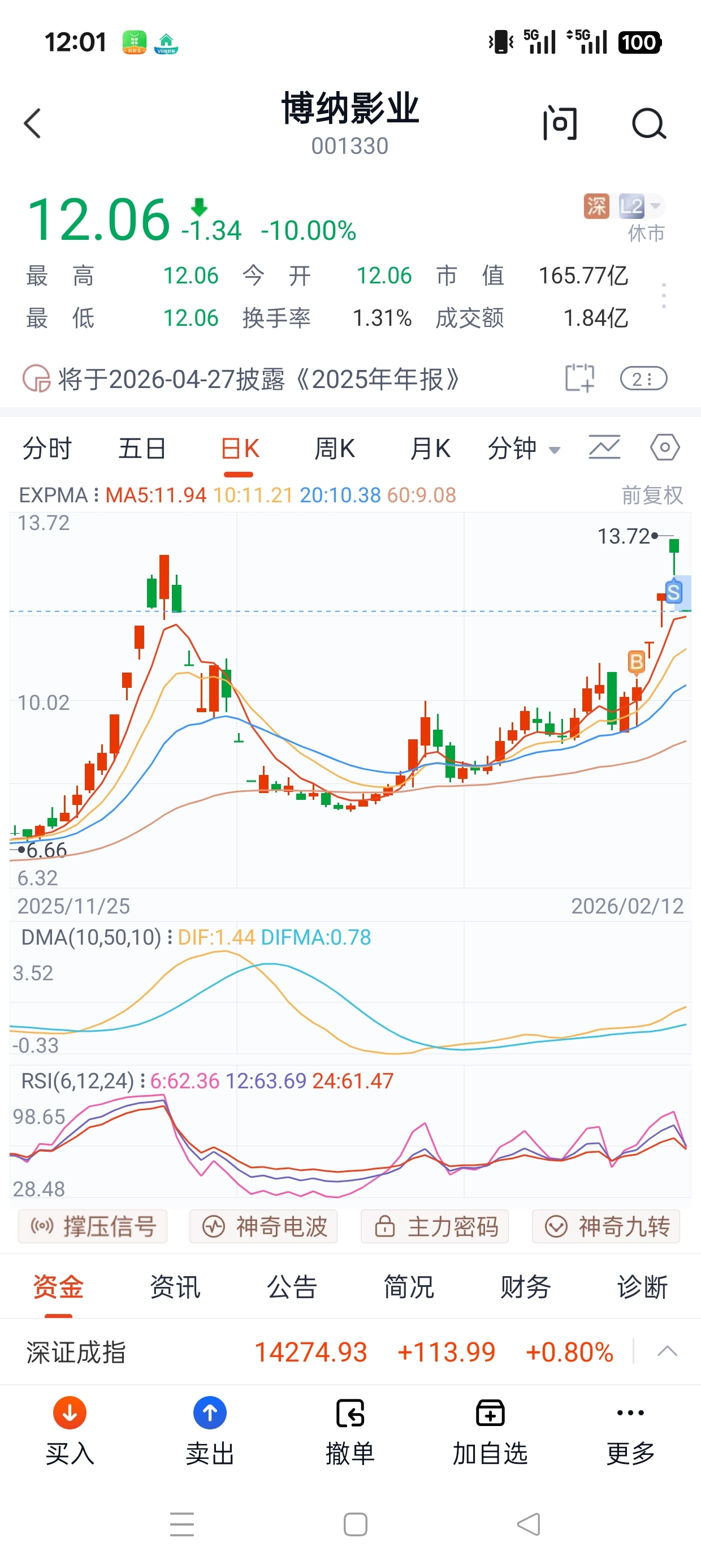Viewport: 701px width, 1568px height.
Task: Go back with the top-left arrow
Action: (33, 123)
